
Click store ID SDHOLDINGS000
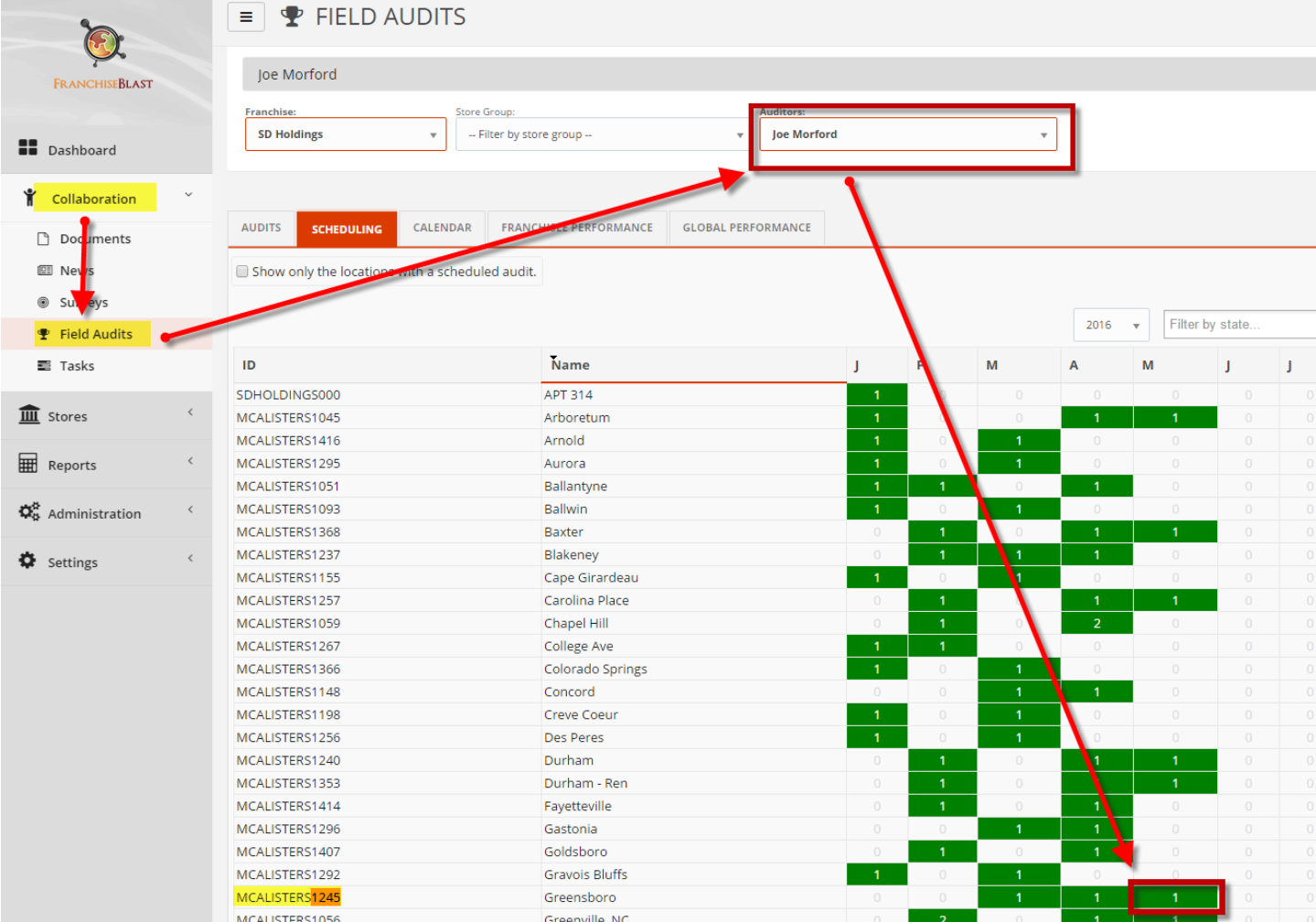tap(288, 395)
